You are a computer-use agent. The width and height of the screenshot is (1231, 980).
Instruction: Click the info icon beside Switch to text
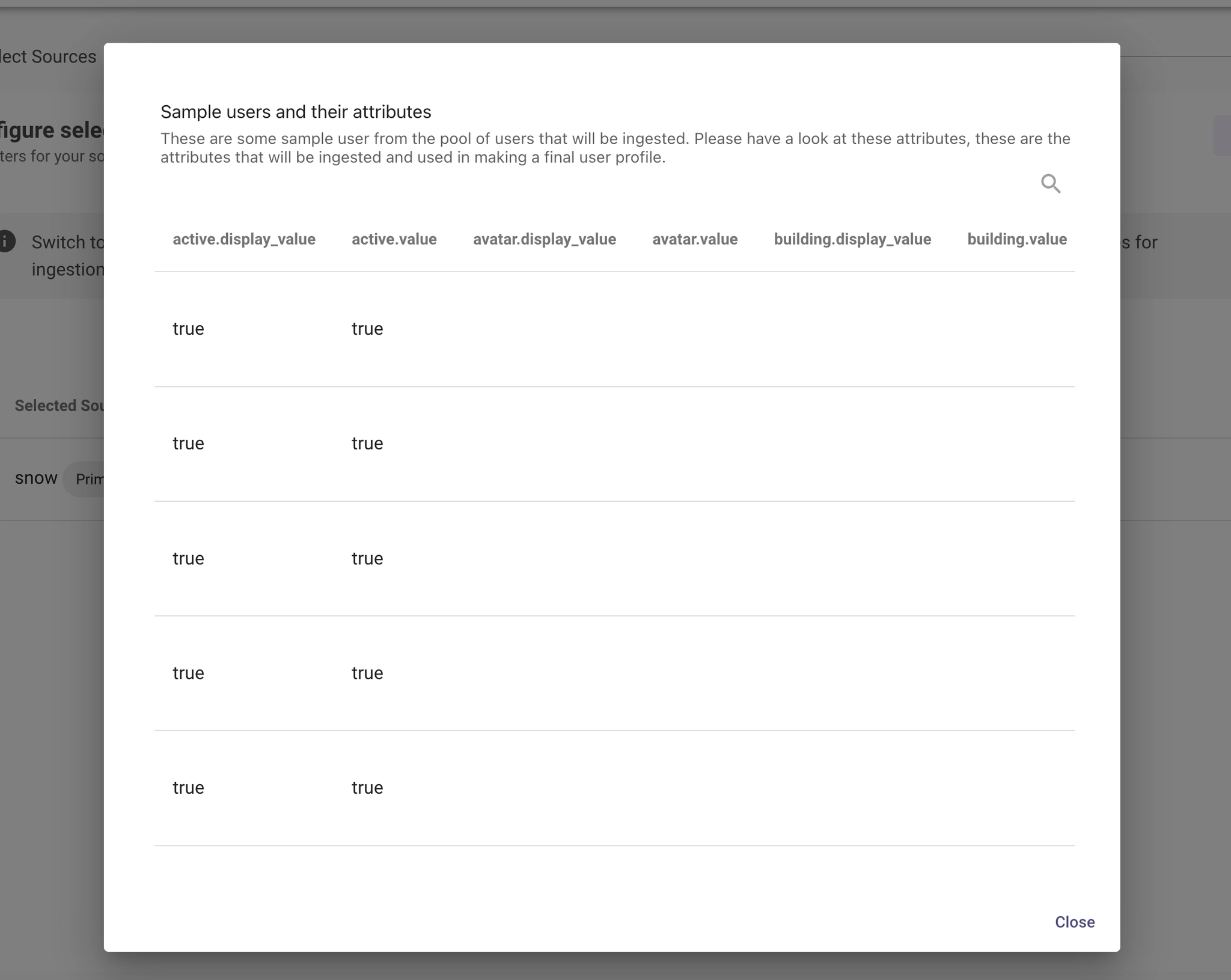coord(6,242)
